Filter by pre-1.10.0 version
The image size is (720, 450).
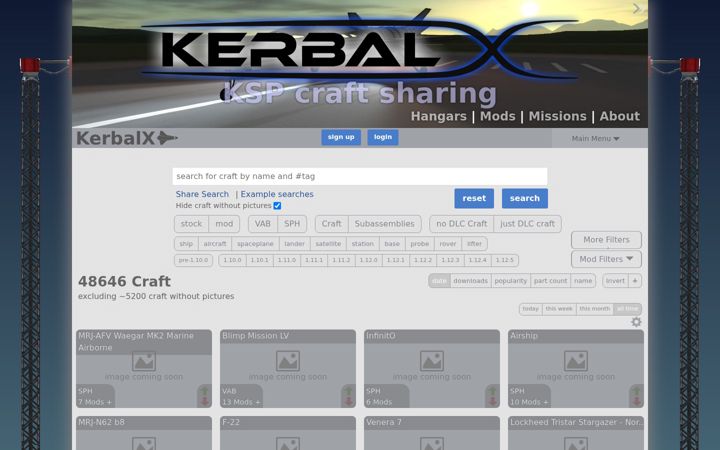[193, 260]
